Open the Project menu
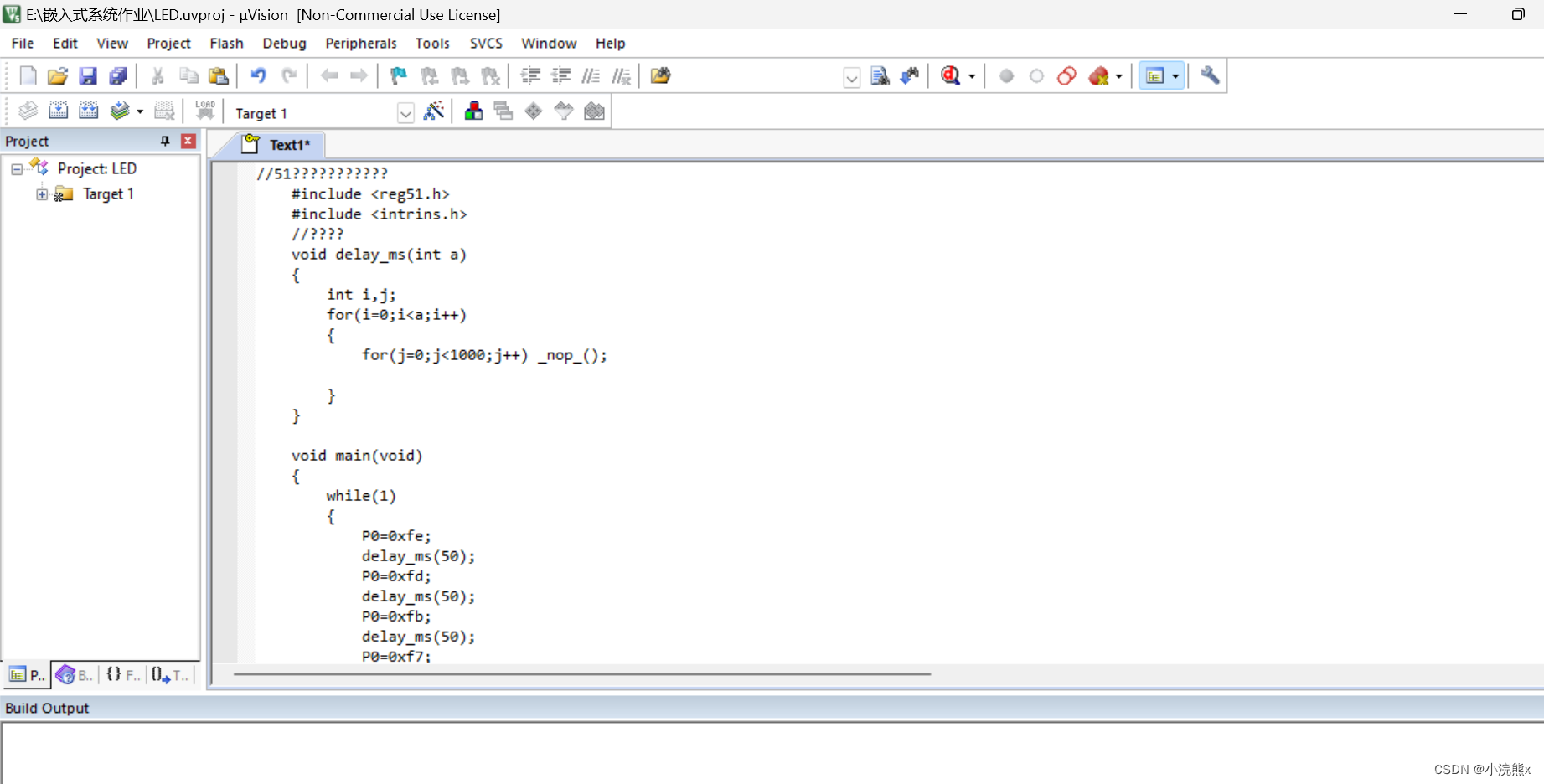 169,44
